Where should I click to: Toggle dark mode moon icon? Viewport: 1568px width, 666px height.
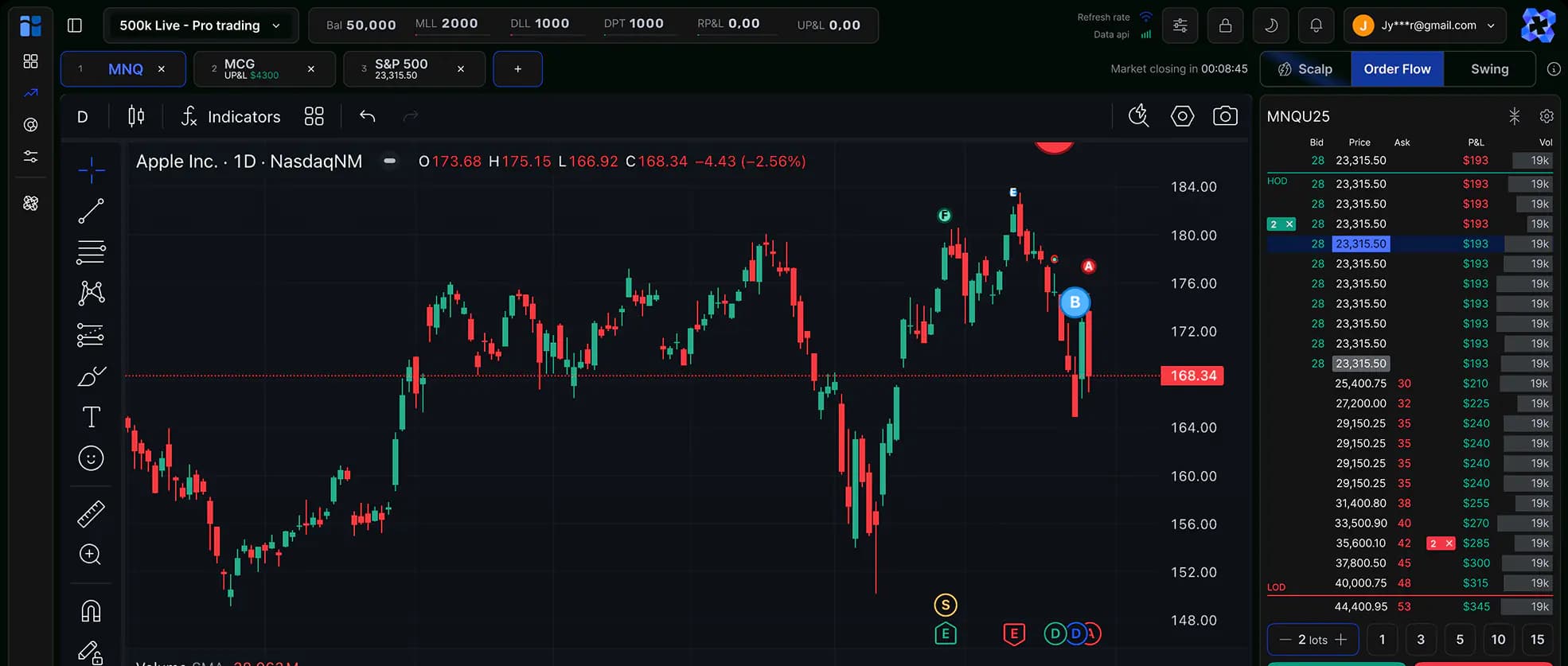coord(1271,25)
